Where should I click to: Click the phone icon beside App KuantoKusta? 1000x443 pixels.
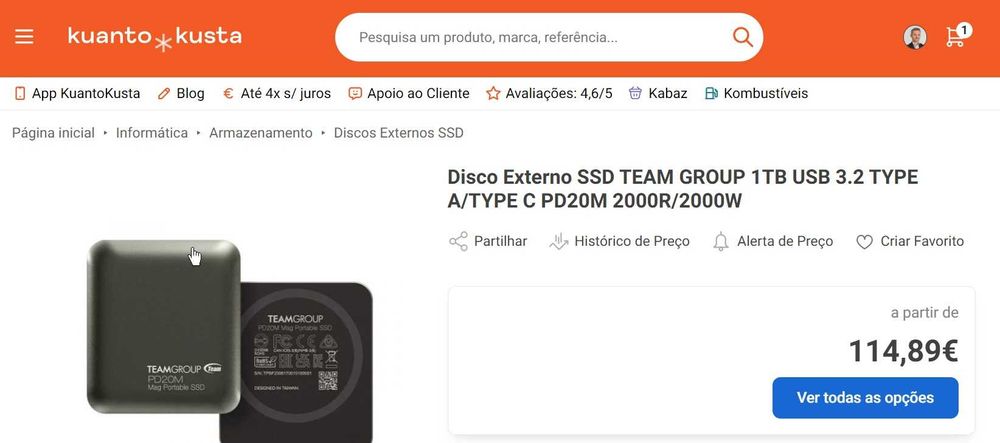tap(20, 94)
